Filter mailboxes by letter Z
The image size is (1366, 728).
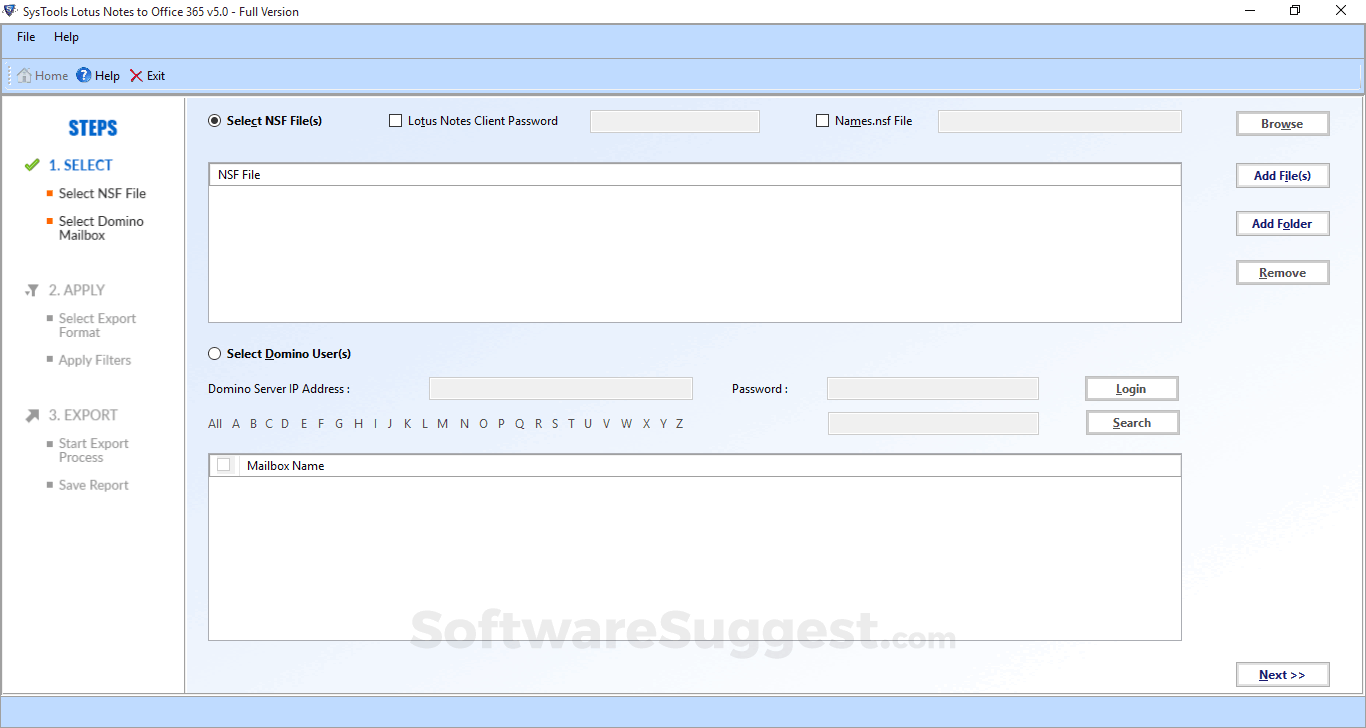point(680,423)
